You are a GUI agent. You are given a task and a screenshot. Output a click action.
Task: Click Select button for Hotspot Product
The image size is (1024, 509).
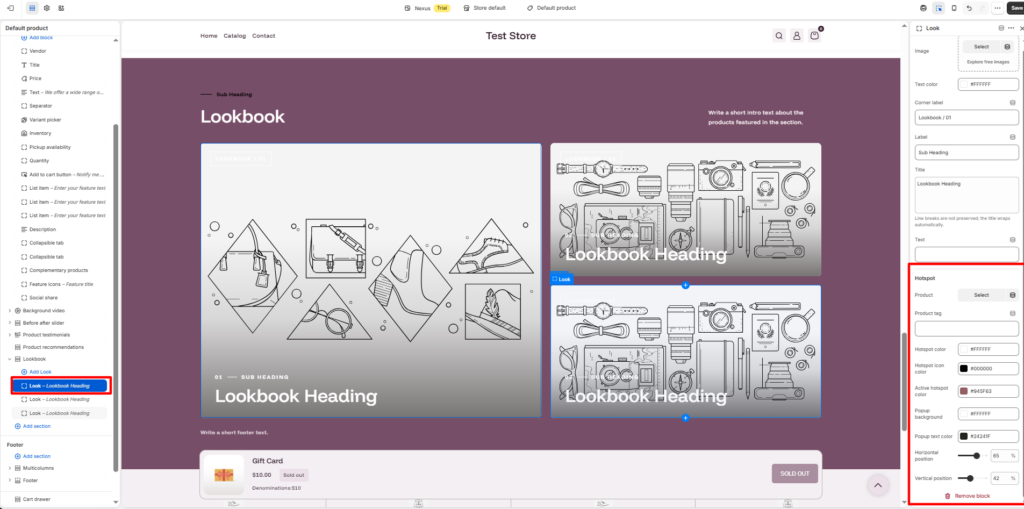982,295
